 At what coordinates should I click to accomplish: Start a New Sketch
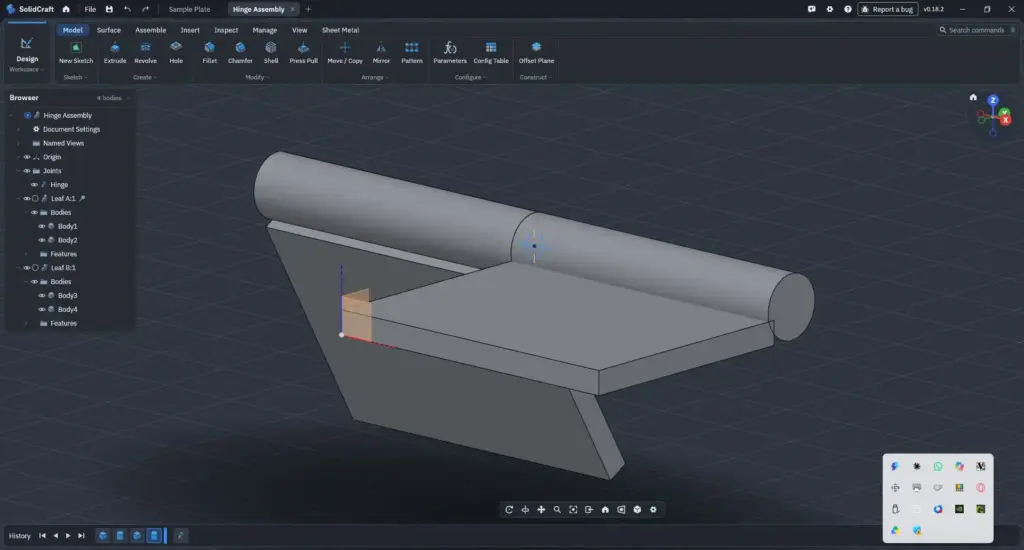(76, 52)
